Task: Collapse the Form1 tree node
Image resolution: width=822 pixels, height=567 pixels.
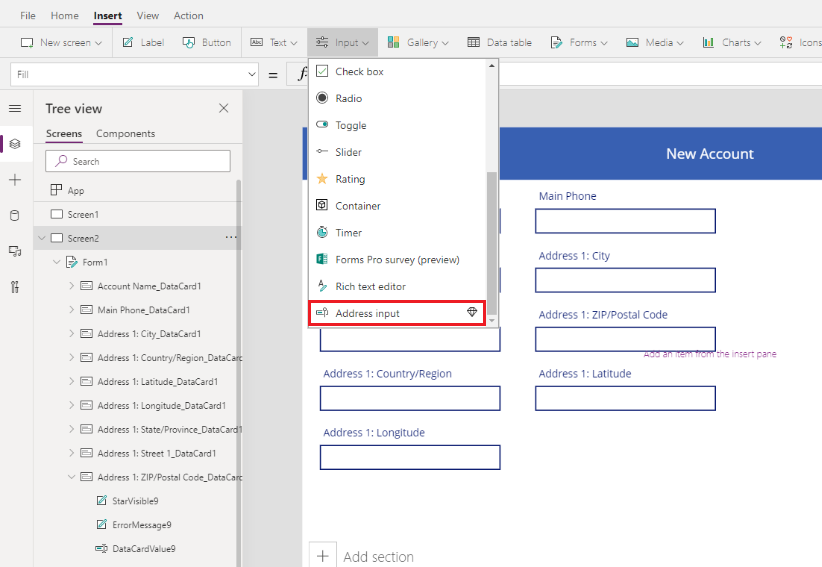Action: tap(57, 262)
